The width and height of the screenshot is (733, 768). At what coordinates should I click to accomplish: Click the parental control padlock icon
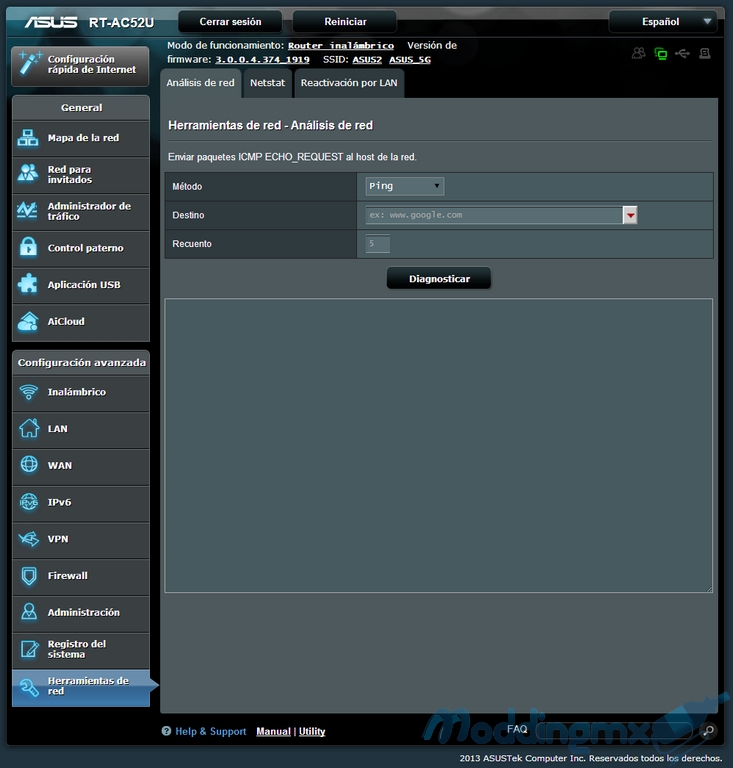28,247
